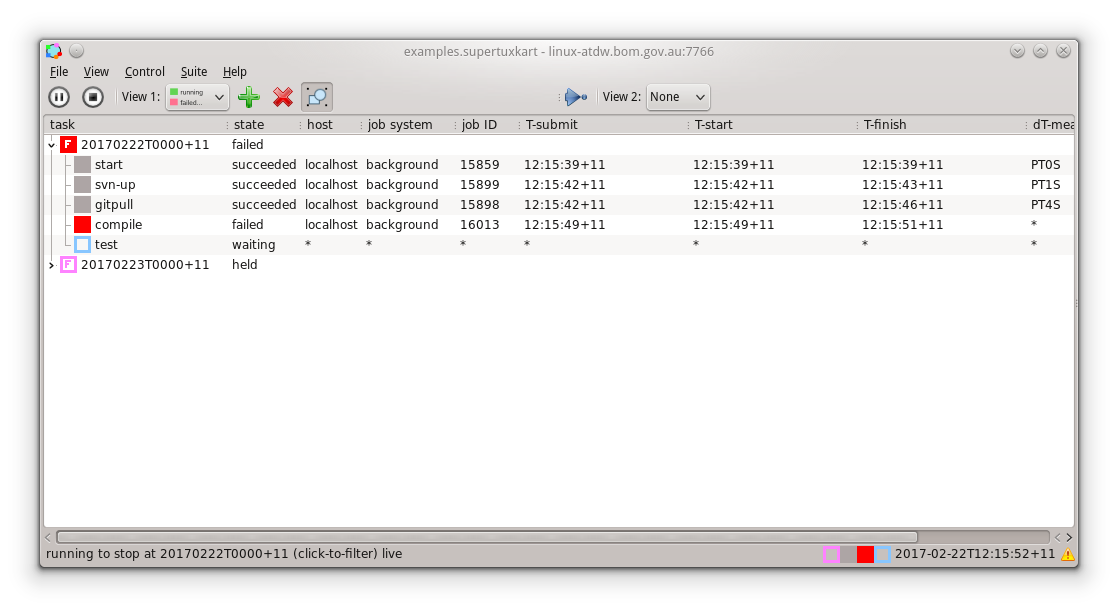Click job ID 15859 cell
Screen dimensions: 1118x607
(x=480, y=165)
